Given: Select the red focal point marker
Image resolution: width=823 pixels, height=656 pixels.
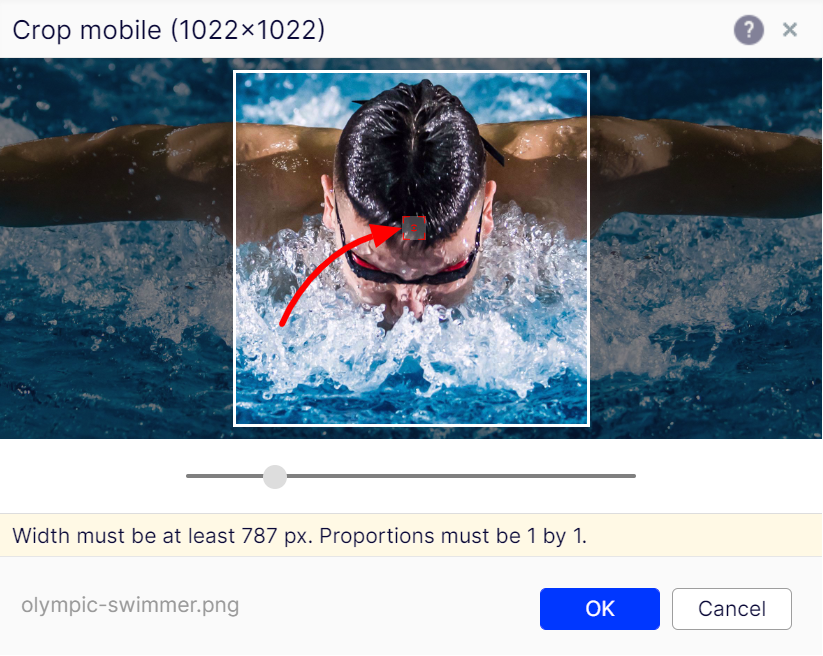Looking at the screenshot, I should coord(414,228).
